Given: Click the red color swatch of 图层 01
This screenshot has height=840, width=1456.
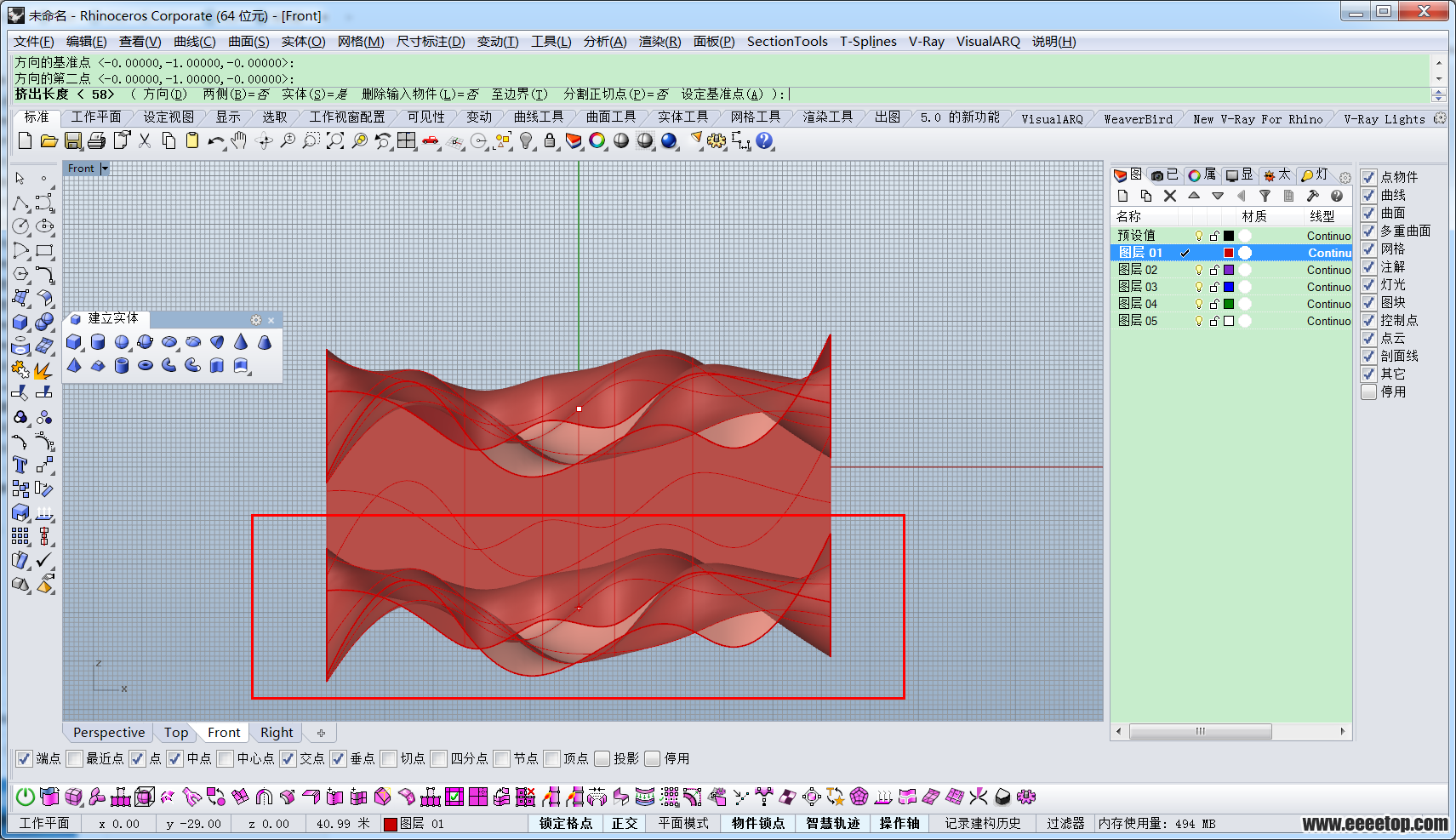Looking at the screenshot, I should point(1229,253).
